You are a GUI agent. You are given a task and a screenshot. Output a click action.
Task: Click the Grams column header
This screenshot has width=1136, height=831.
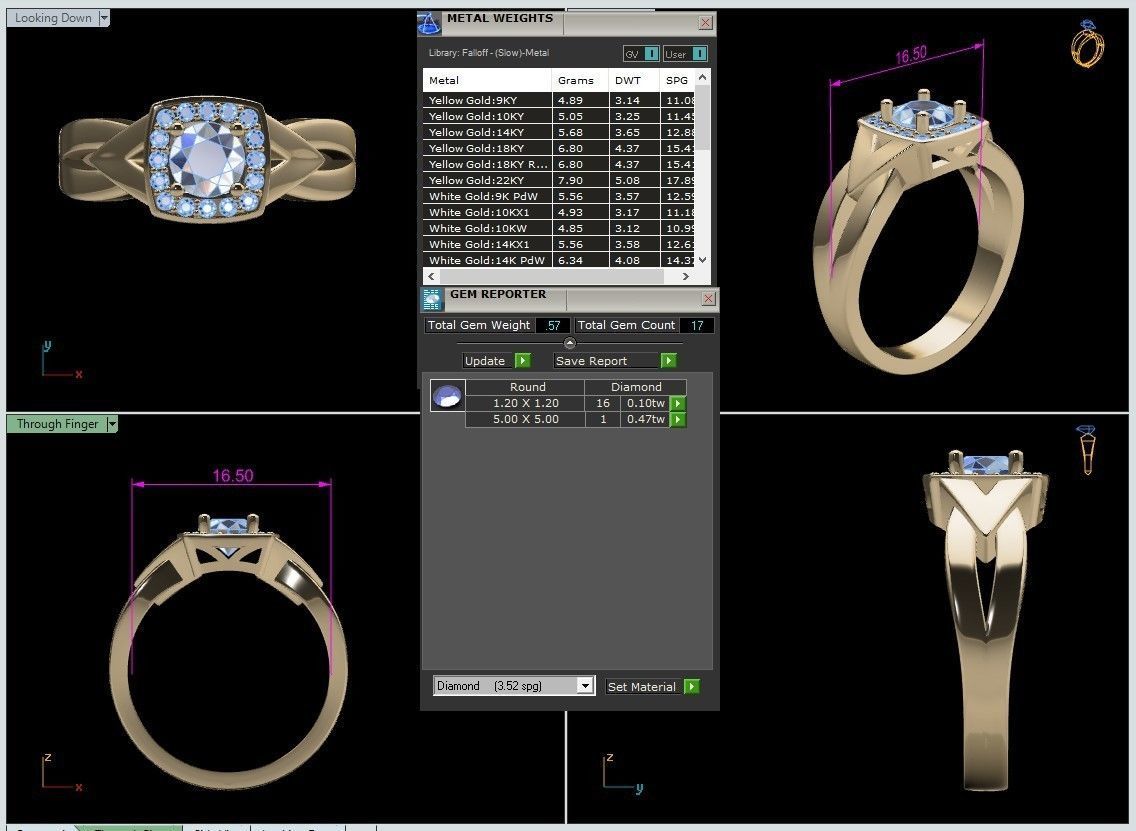[x=580, y=80]
